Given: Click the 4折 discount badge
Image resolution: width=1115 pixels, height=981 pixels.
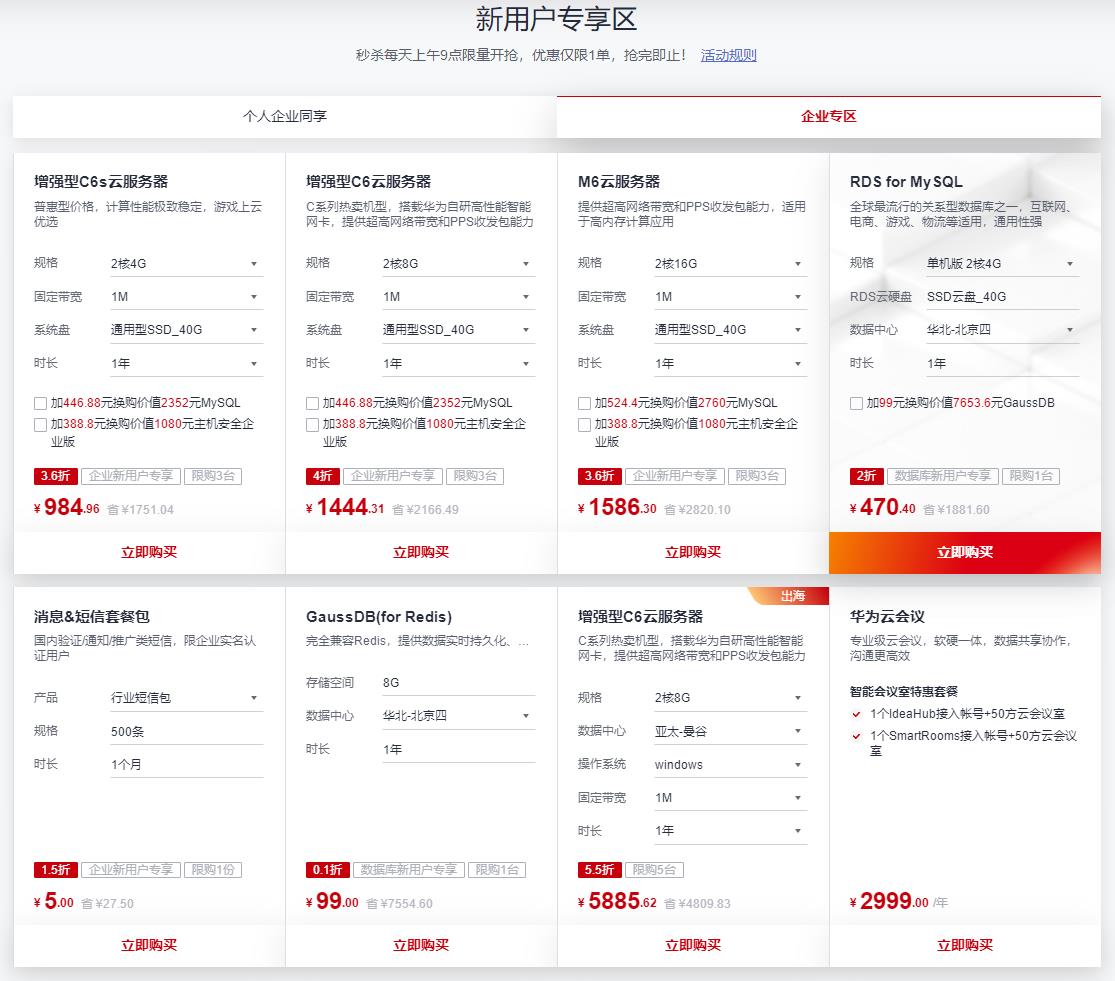Looking at the screenshot, I should coord(323,476).
